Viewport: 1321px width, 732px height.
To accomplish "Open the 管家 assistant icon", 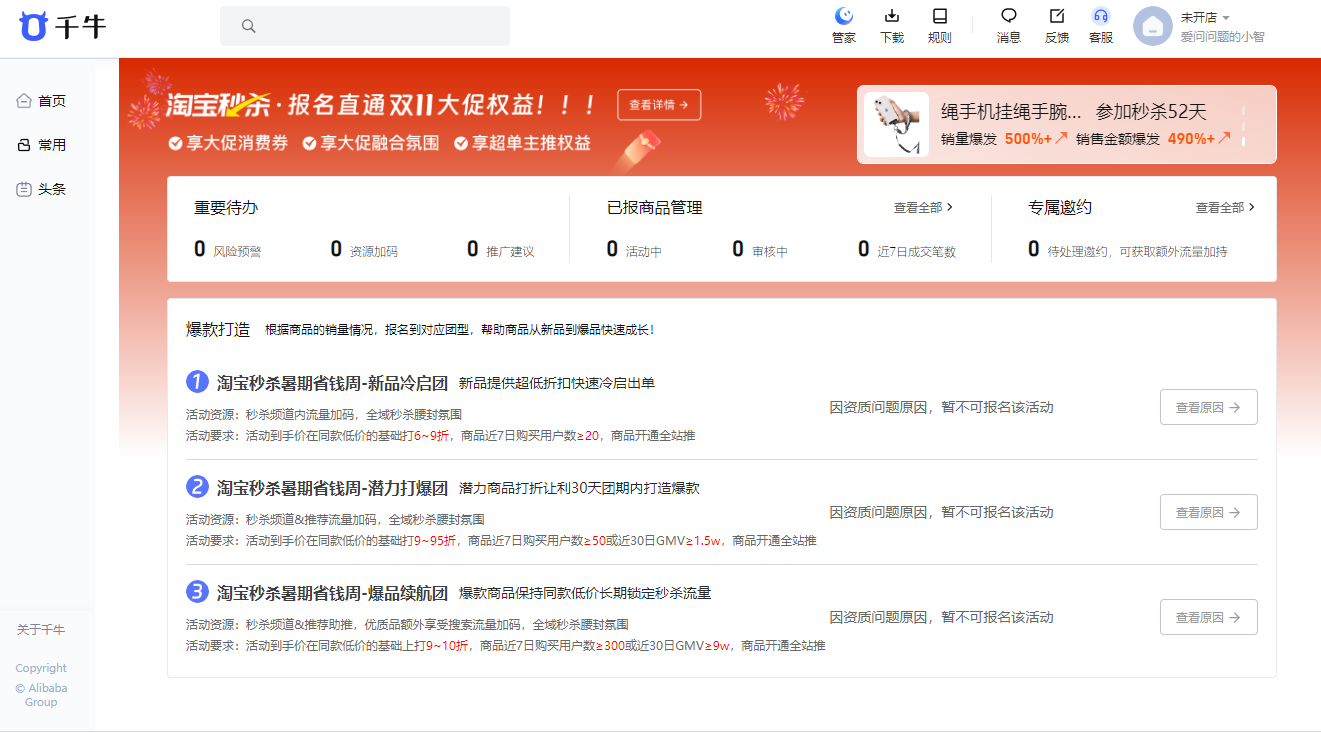I will click(844, 16).
